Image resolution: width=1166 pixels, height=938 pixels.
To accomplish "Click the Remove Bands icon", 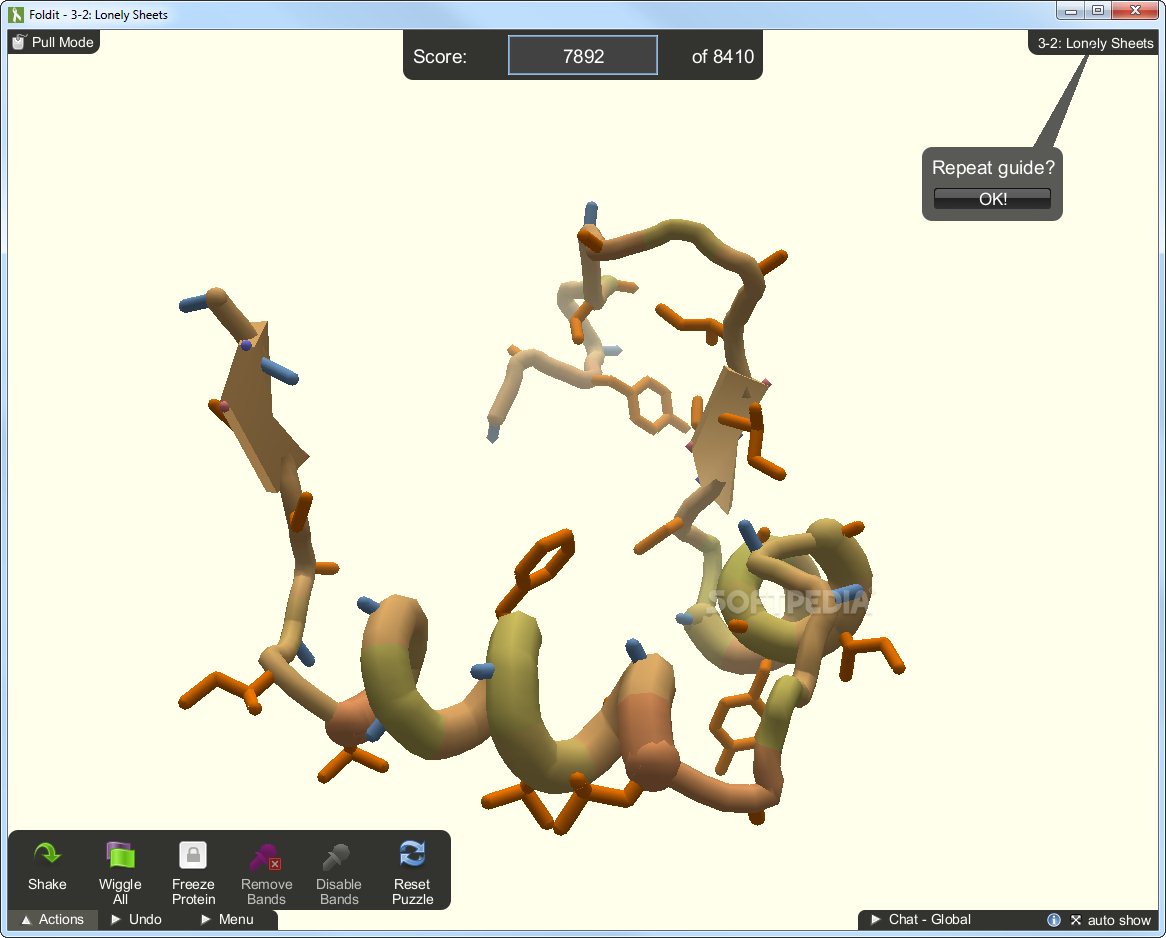I will pyautogui.click(x=265, y=856).
